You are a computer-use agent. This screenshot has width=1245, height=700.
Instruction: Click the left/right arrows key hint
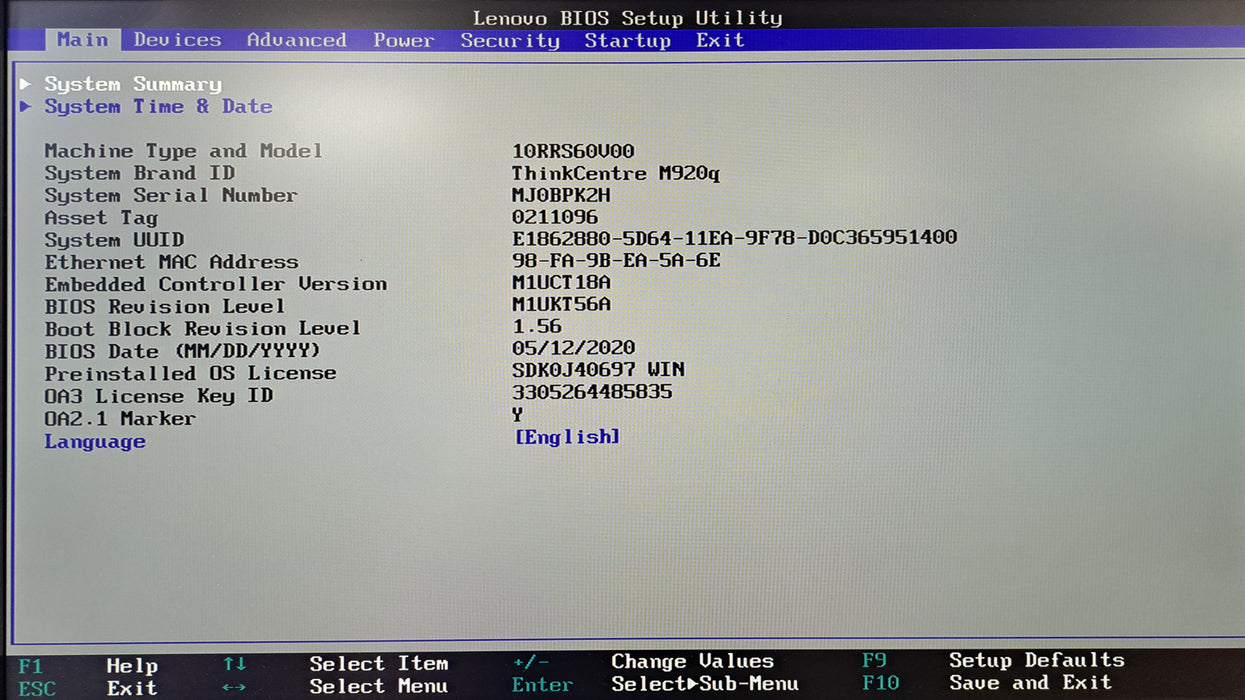click(x=234, y=687)
